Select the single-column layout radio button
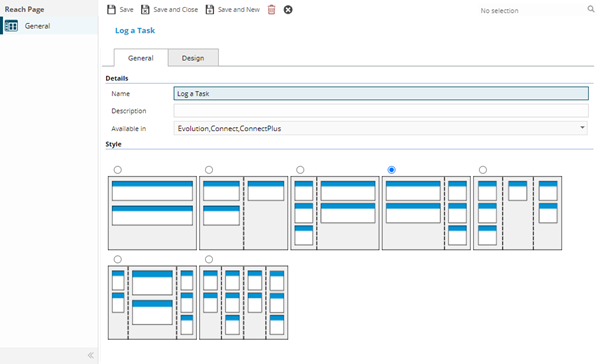 (x=117, y=170)
